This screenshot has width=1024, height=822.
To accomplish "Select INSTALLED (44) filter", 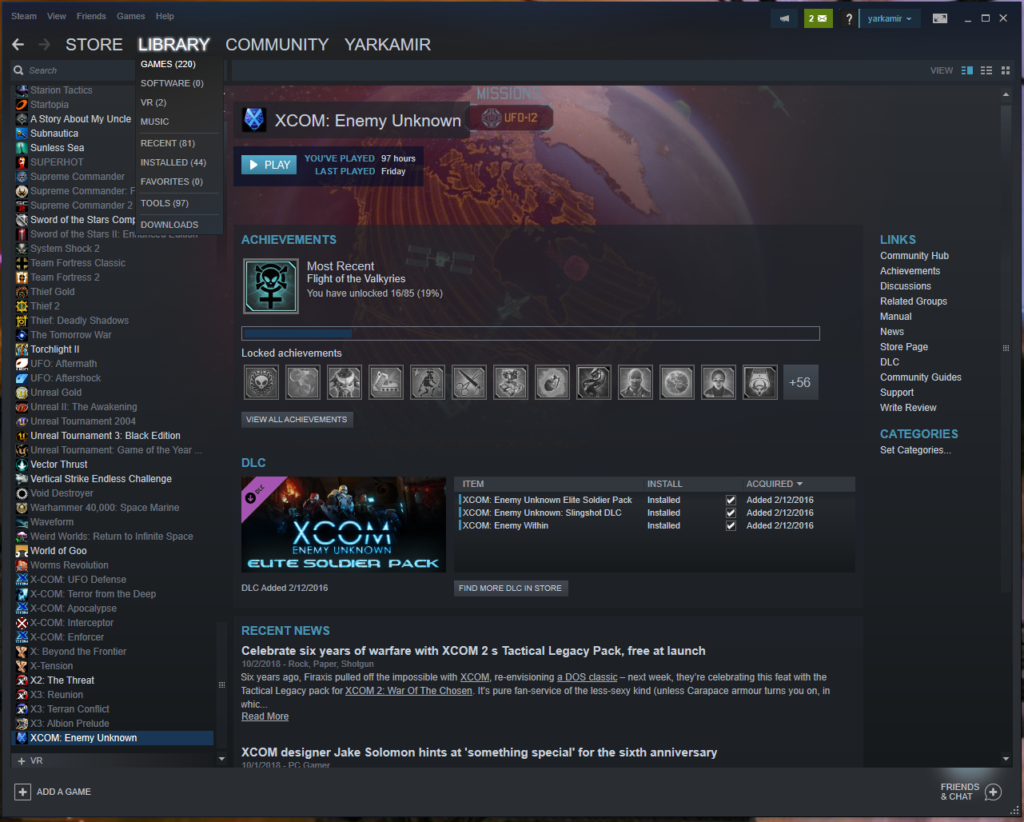I will point(173,162).
